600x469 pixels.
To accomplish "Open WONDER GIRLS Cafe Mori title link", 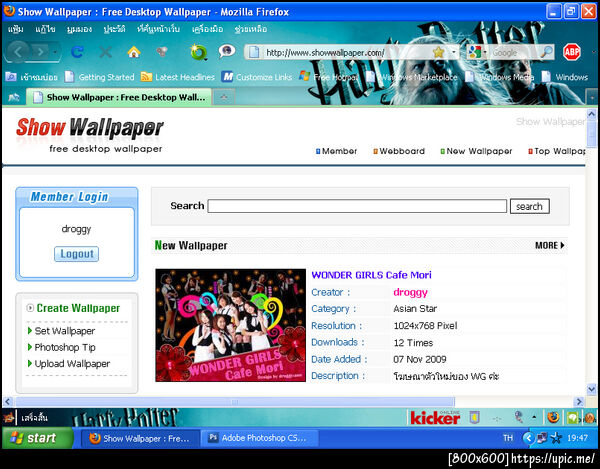I will click(371, 275).
